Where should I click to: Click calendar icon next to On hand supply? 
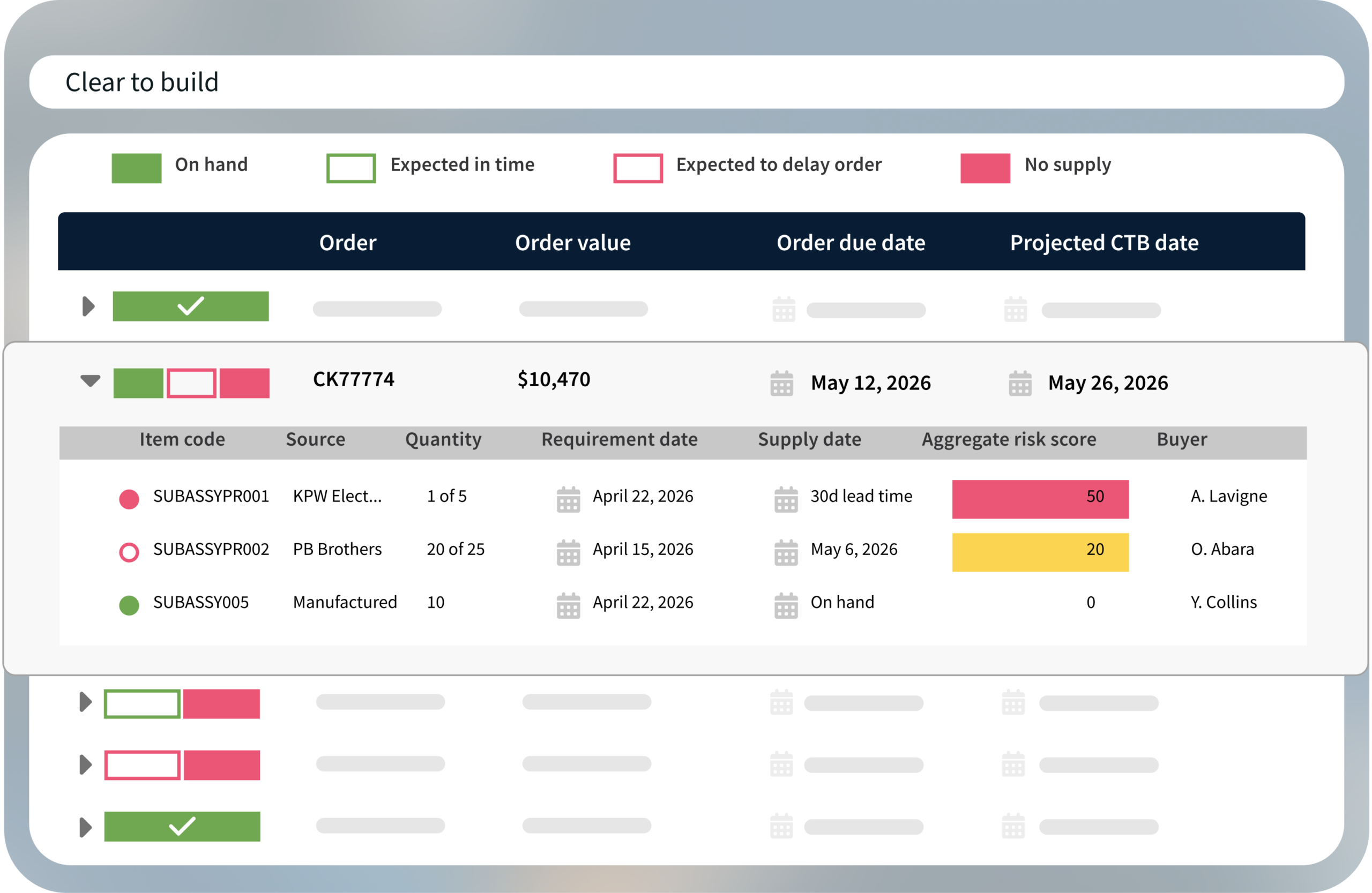786,605
